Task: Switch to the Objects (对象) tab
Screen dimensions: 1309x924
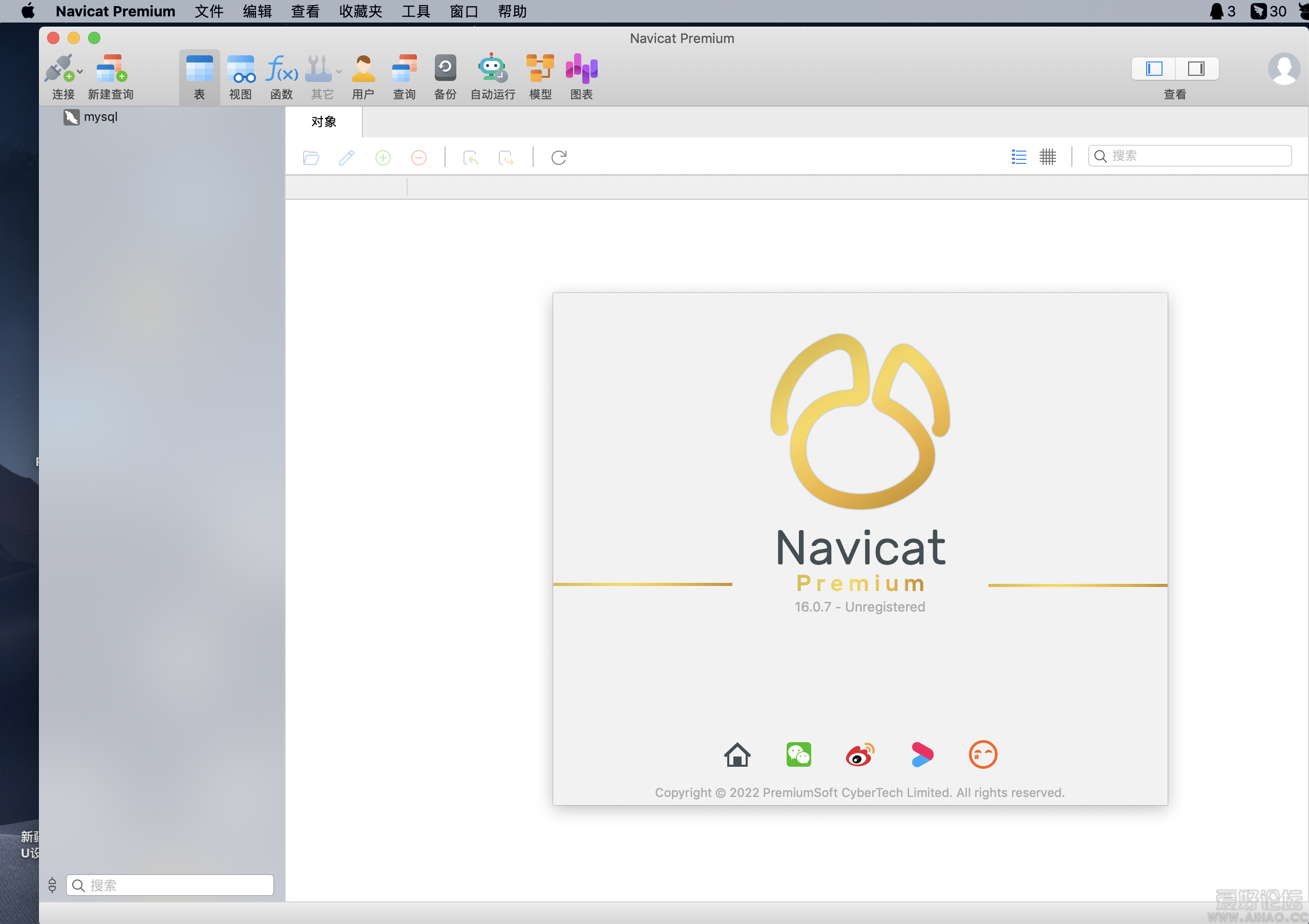Action: [x=324, y=121]
